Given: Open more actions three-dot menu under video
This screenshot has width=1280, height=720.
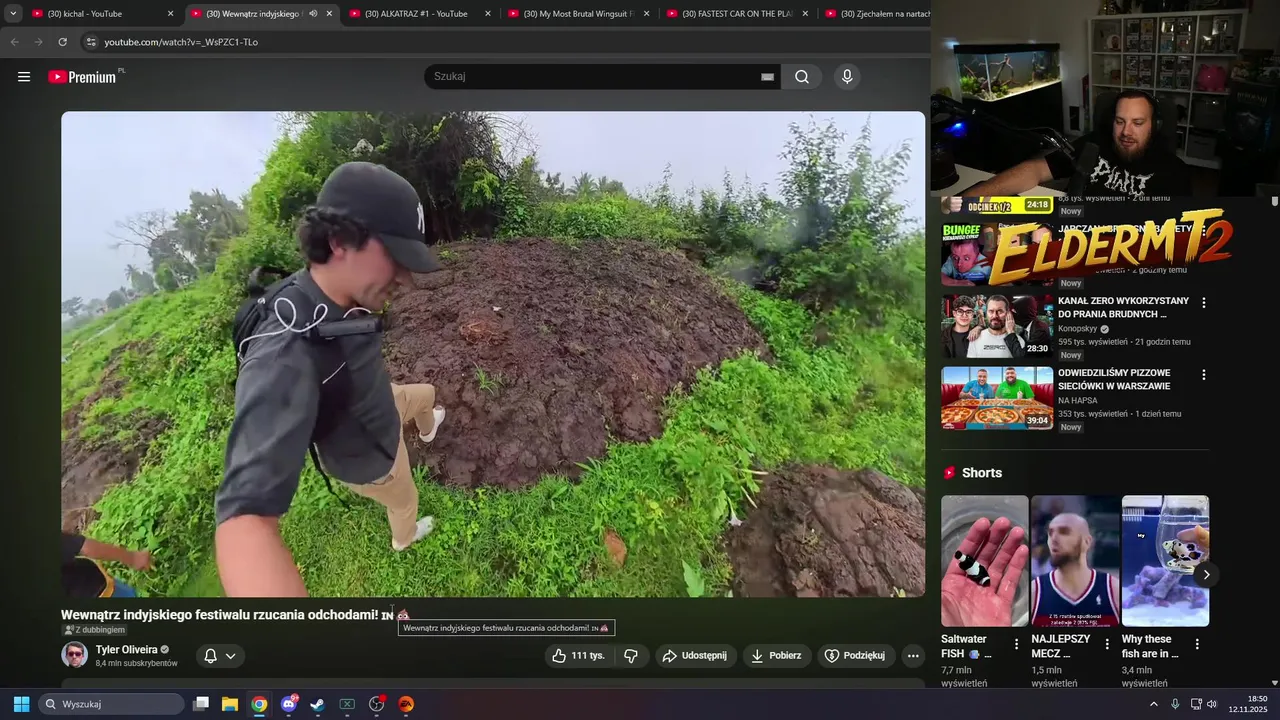Looking at the screenshot, I should coord(912,656).
